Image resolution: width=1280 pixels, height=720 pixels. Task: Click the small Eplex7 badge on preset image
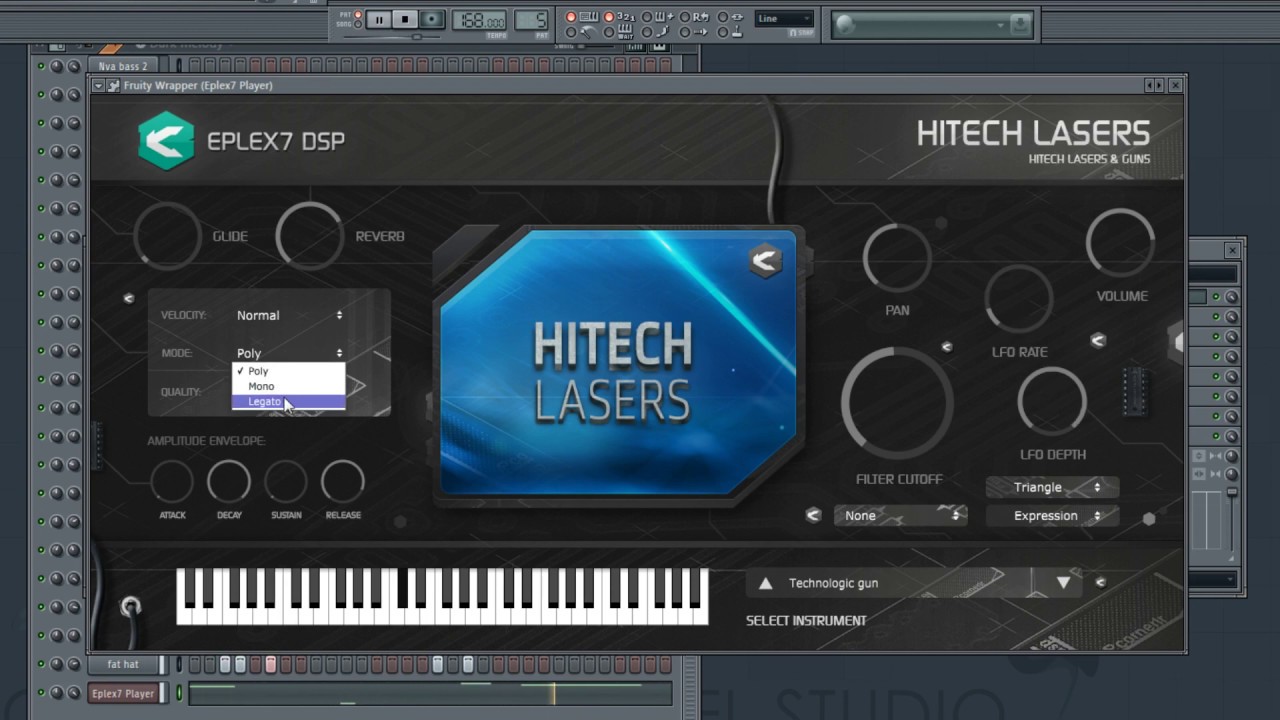pyautogui.click(x=765, y=261)
